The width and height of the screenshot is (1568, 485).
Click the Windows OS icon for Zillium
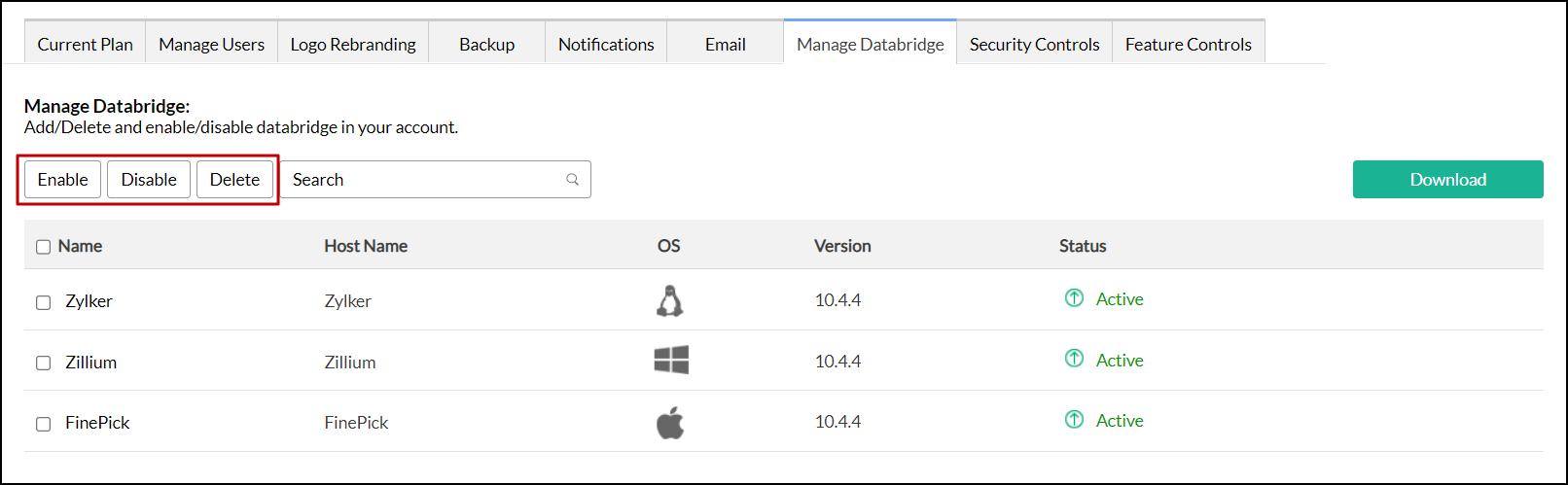(671, 361)
